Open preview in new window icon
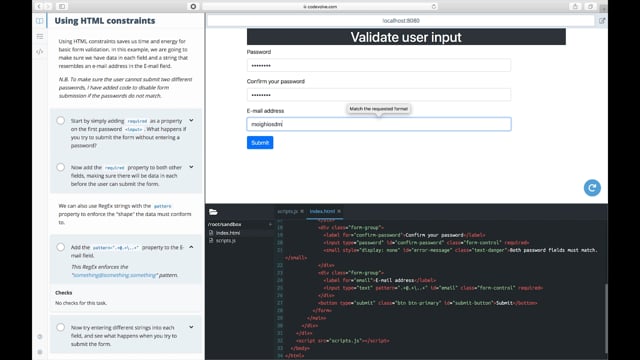The width and height of the screenshot is (640, 360). tap(602, 21)
